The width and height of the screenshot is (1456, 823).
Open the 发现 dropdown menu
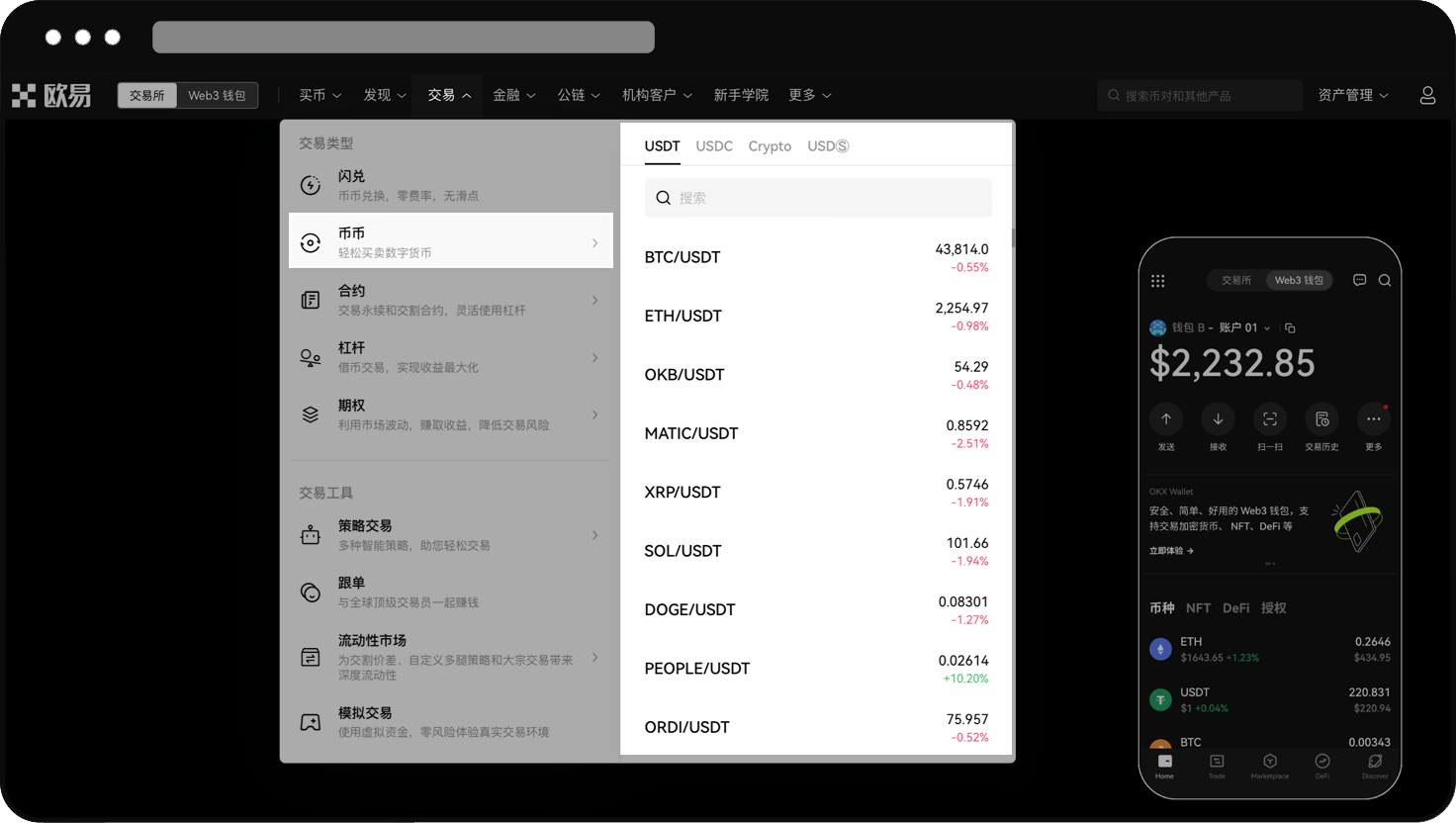(x=385, y=95)
